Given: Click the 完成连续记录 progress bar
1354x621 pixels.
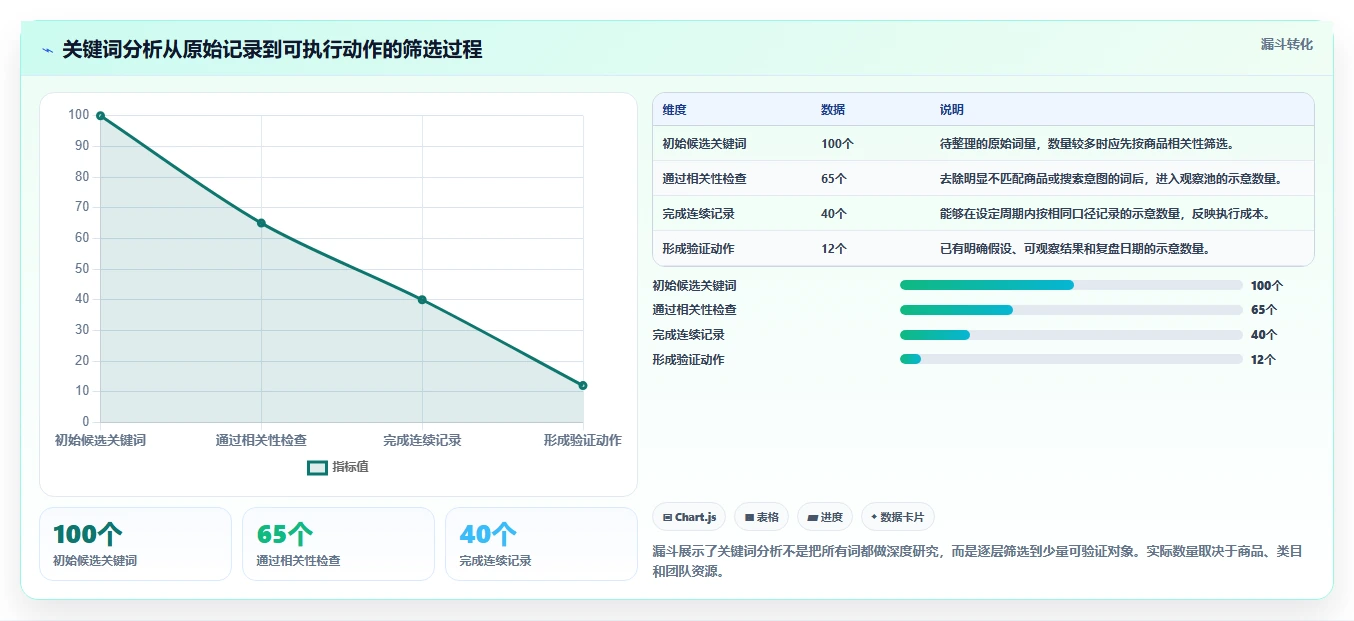Looking at the screenshot, I should click(1071, 335).
